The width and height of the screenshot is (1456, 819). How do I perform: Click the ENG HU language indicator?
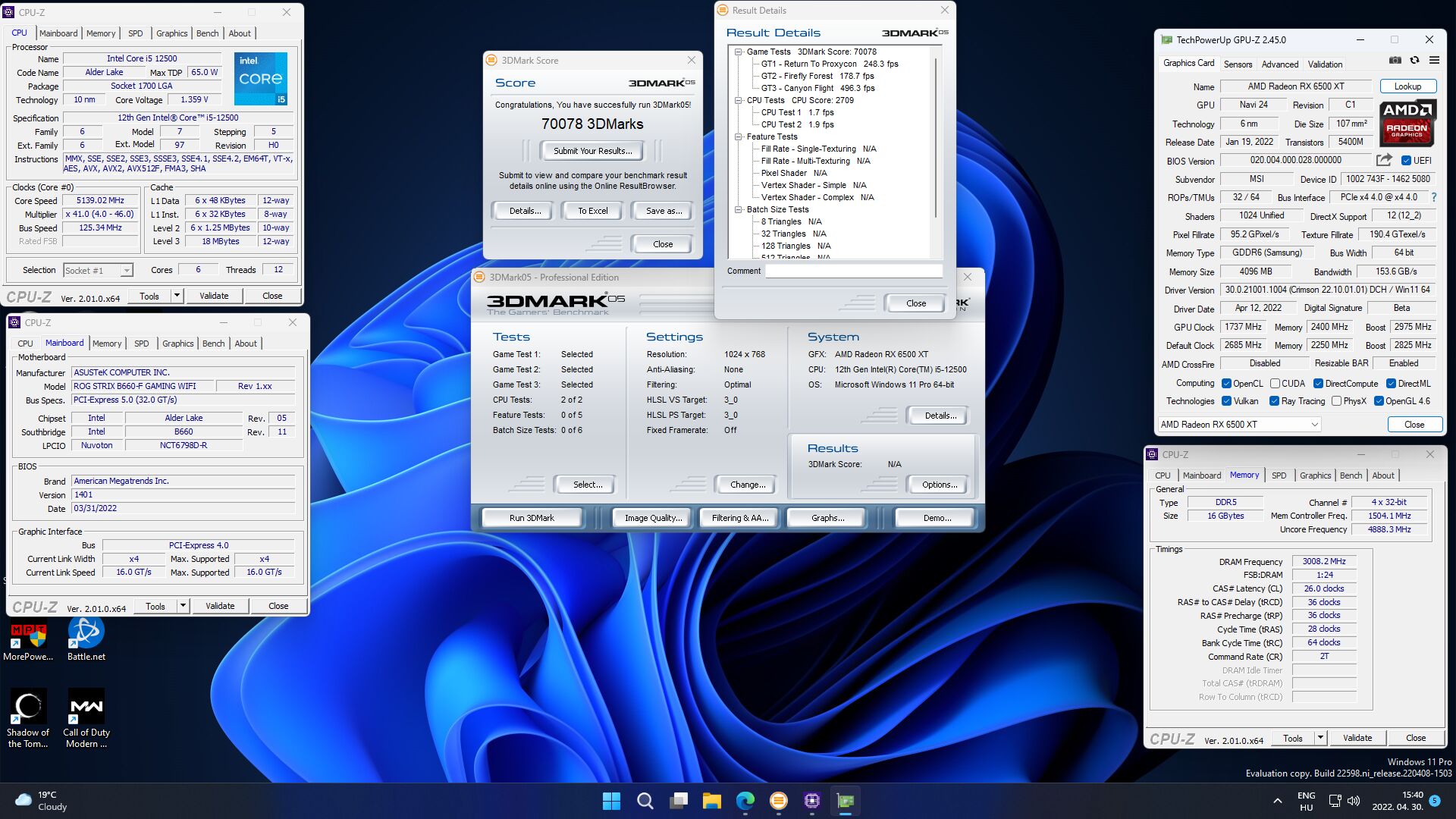click(x=1307, y=801)
